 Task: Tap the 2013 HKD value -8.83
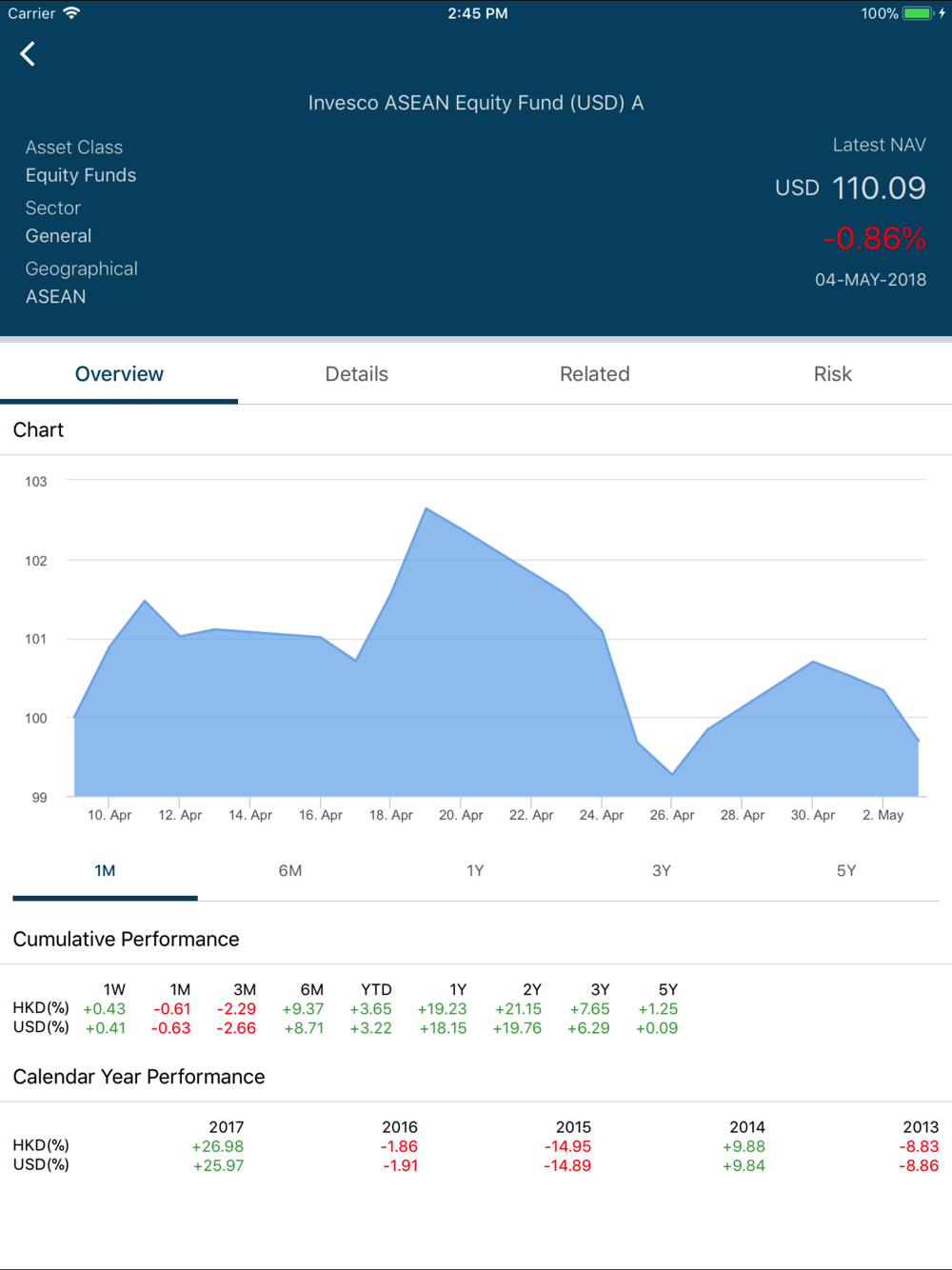(919, 1147)
